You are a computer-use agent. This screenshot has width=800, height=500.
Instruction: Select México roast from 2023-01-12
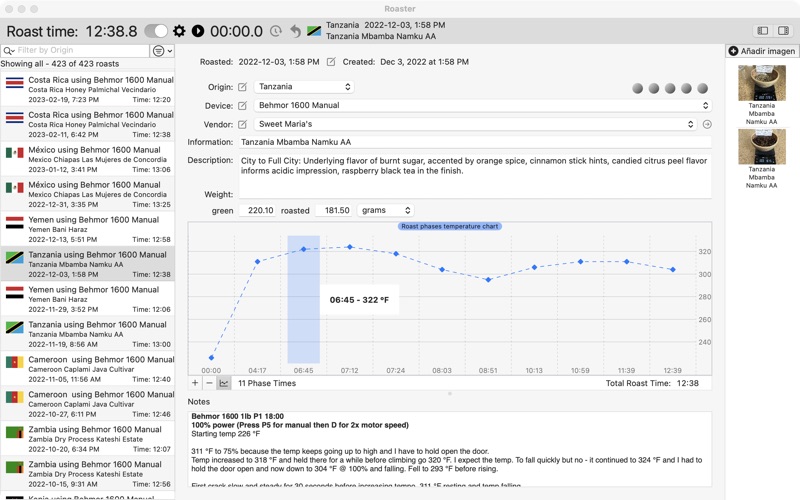[87, 160]
